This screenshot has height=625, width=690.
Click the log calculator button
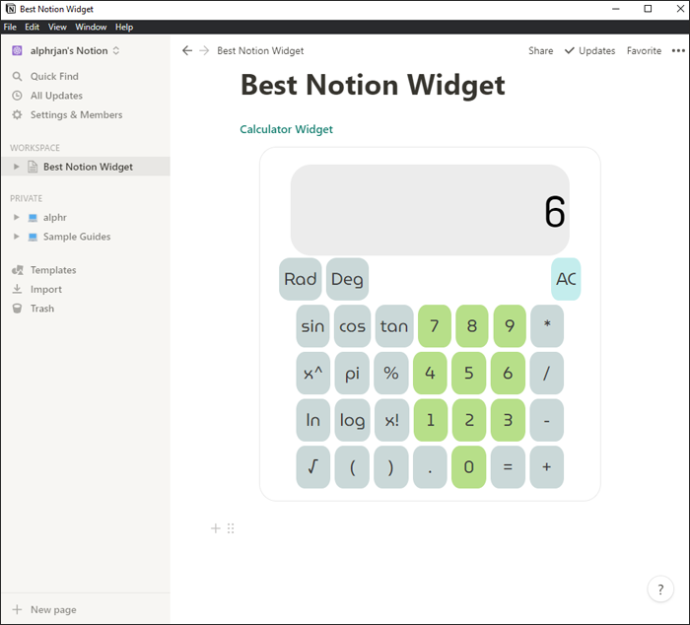[352, 420]
